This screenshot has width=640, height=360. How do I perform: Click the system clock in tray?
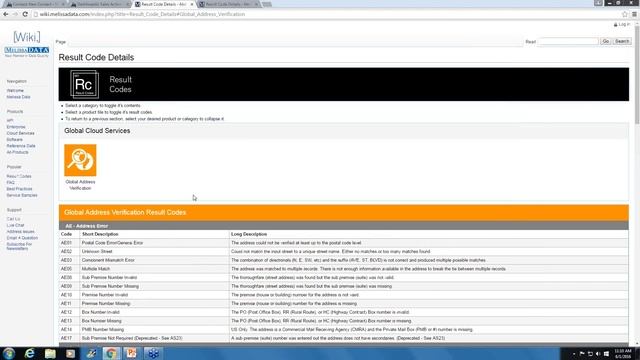(622, 353)
